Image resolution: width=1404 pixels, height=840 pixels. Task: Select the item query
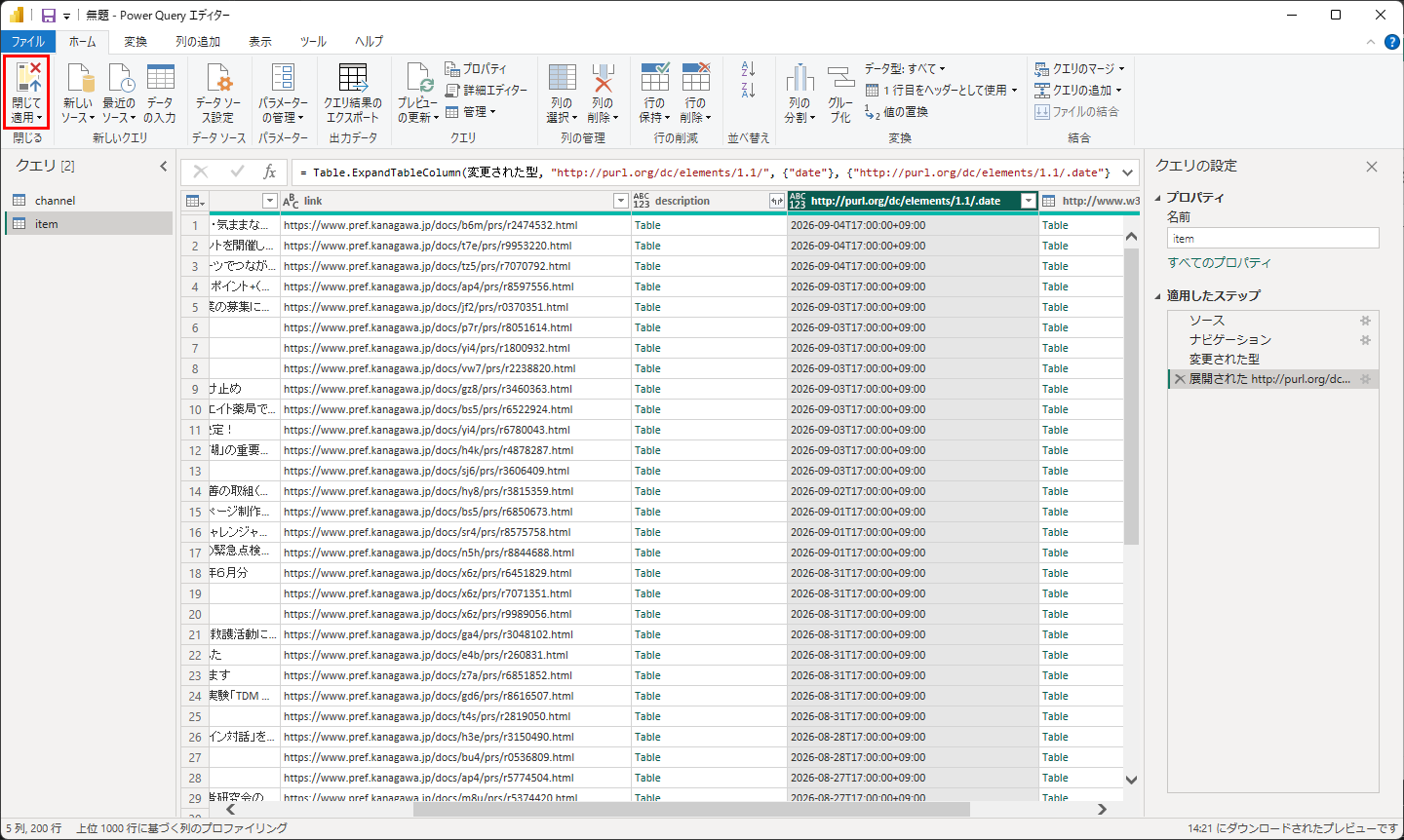click(88, 224)
